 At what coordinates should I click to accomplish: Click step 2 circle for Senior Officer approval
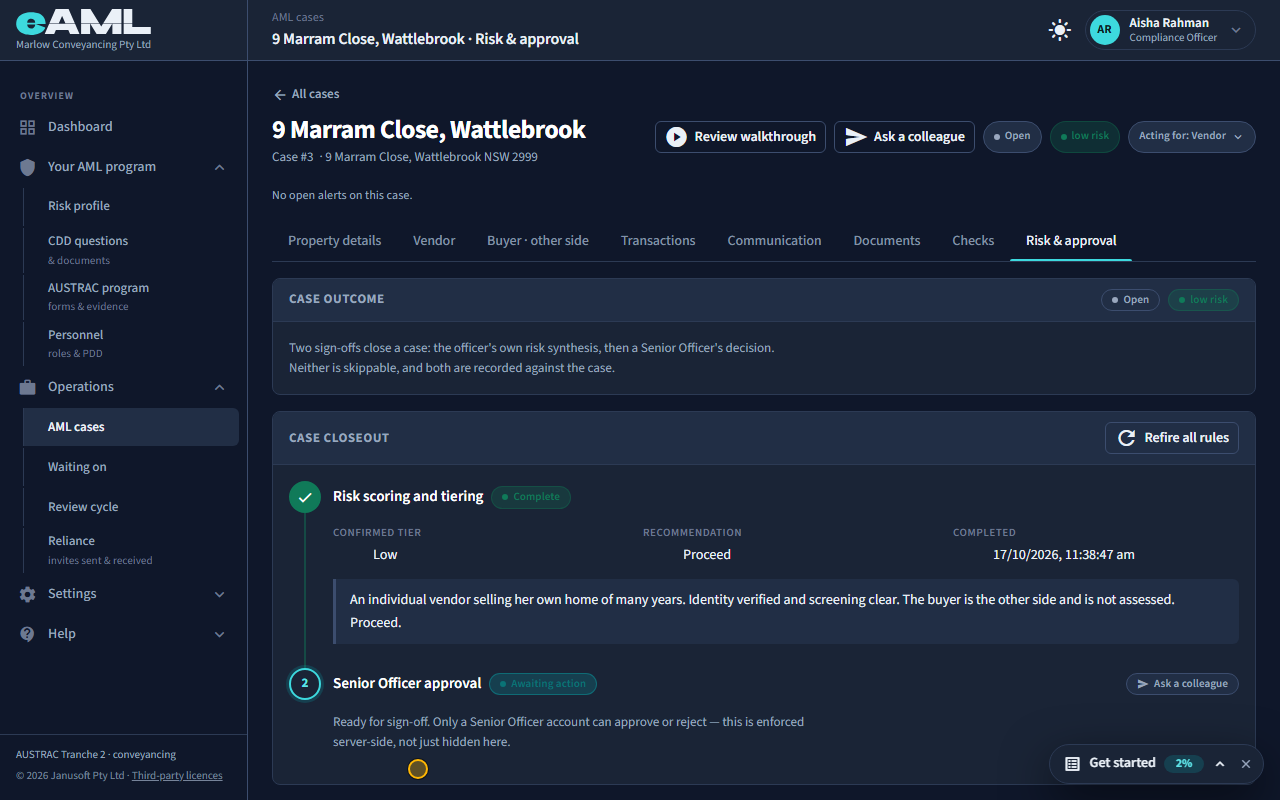[x=305, y=684]
